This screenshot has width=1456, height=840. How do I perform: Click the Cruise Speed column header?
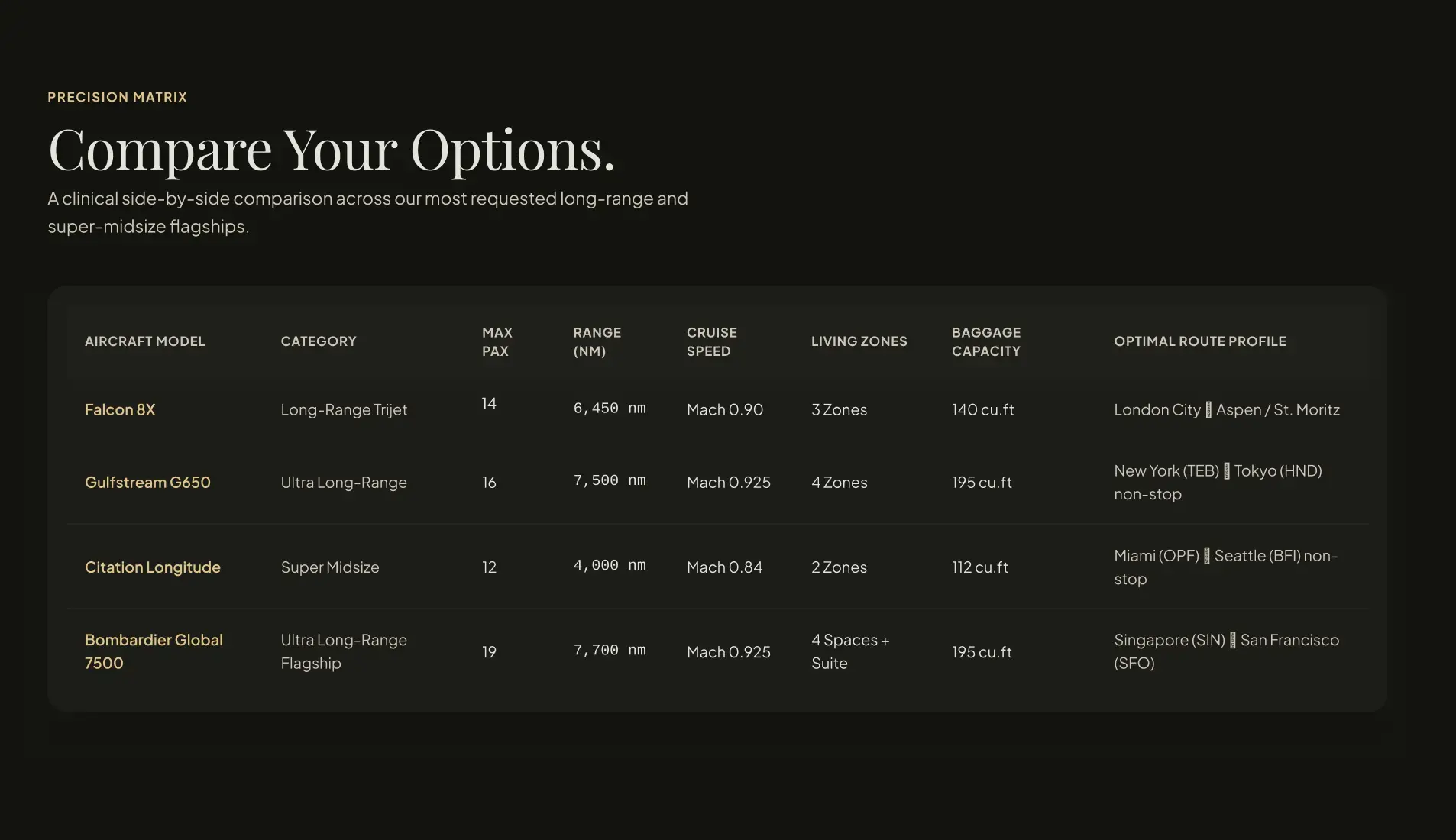pos(712,341)
